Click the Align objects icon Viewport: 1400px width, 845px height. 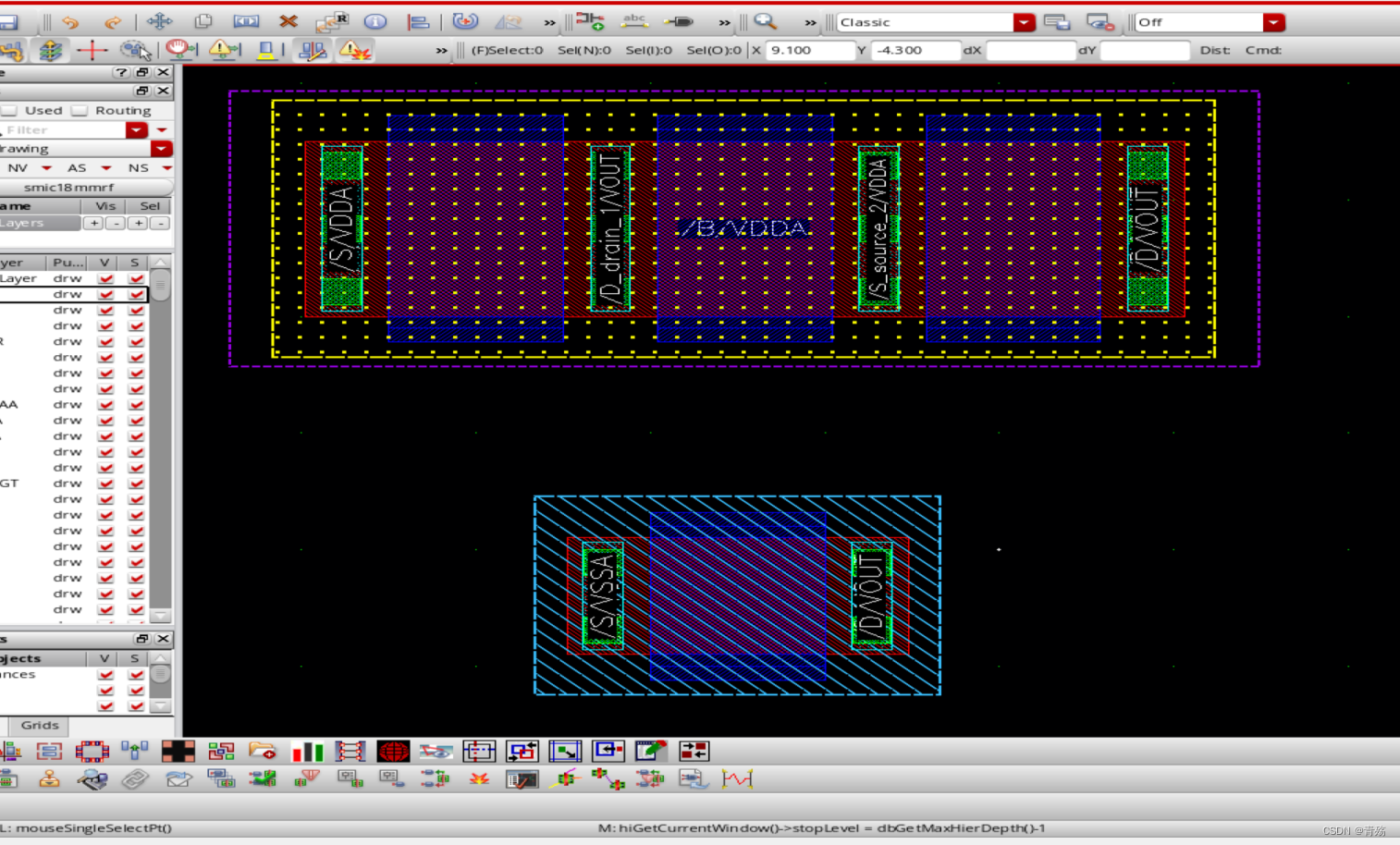(x=418, y=21)
